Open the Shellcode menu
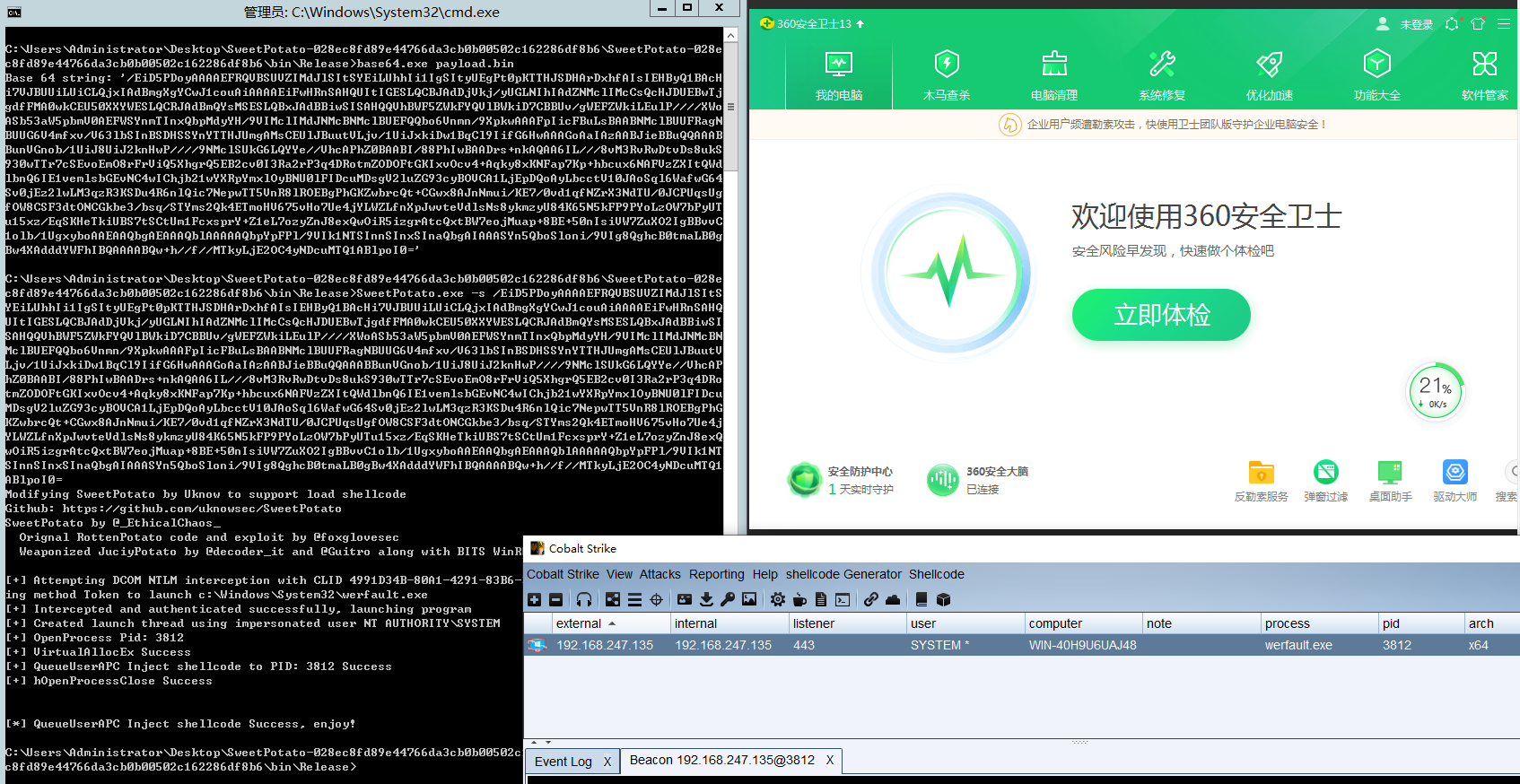Image resolution: width=1520 pixels, height=784 pixels. pos(936,574)
